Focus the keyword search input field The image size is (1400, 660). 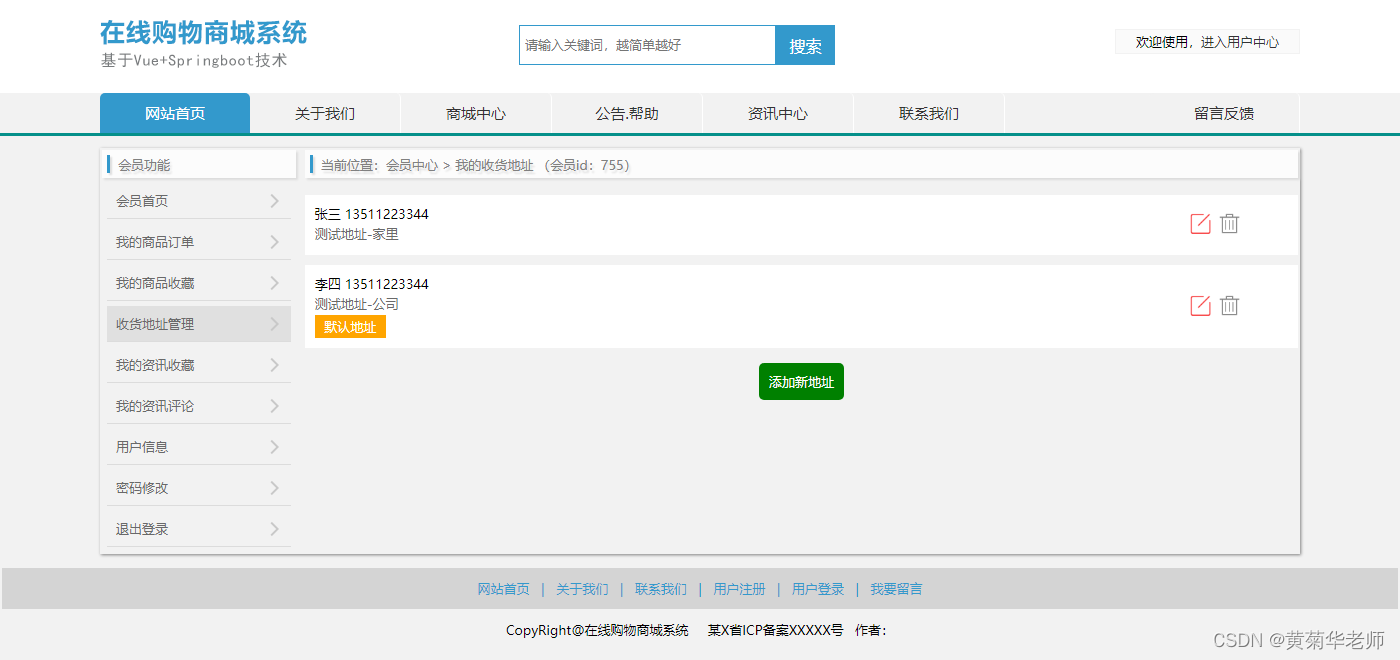(x=647, y=45)
